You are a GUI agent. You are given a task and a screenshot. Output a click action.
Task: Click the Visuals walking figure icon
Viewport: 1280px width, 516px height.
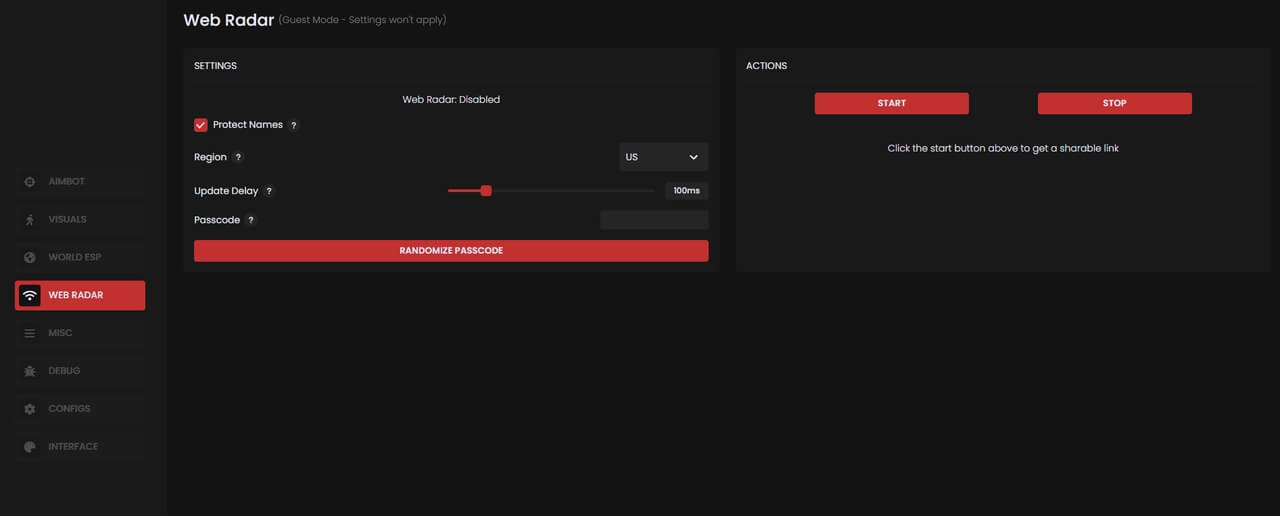[30, 220]
